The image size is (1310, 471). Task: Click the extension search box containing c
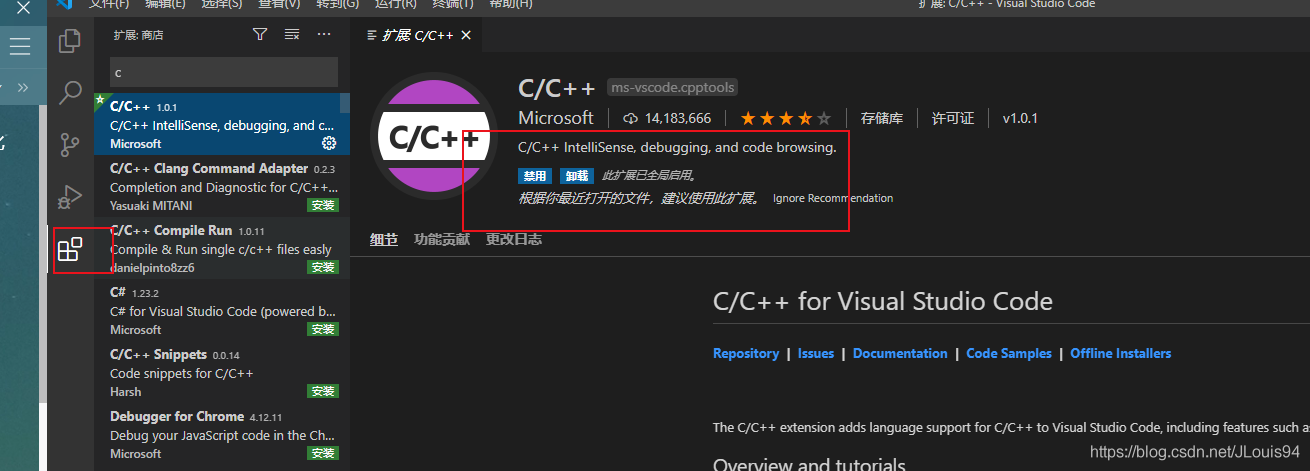click(224, 72)
